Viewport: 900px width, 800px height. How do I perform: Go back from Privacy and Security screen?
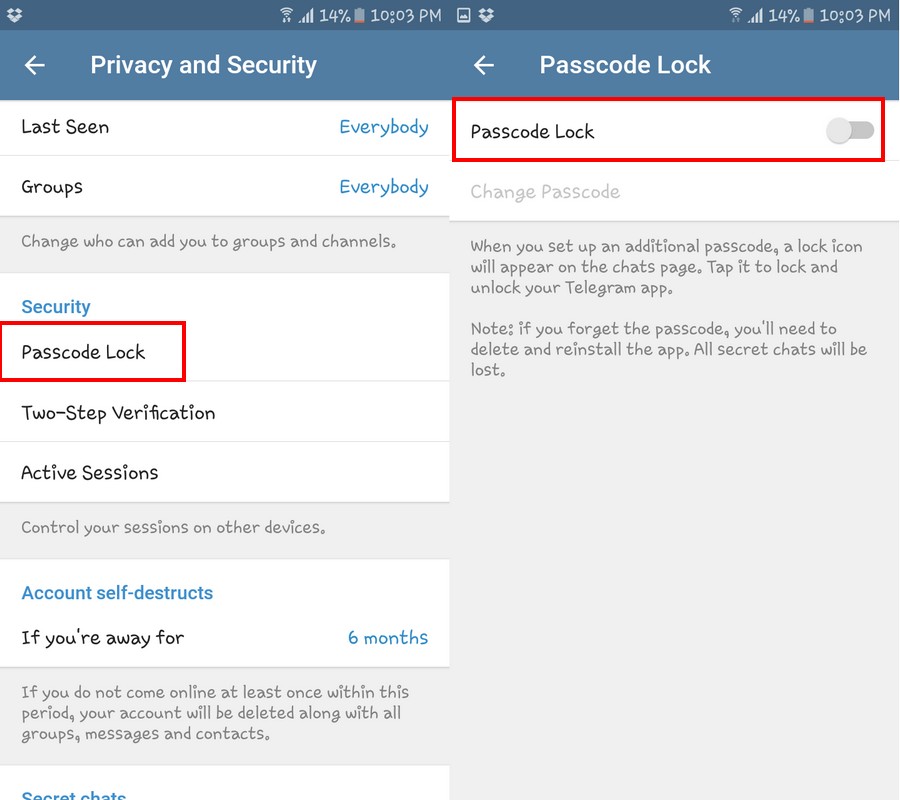(x=34, y=65)
